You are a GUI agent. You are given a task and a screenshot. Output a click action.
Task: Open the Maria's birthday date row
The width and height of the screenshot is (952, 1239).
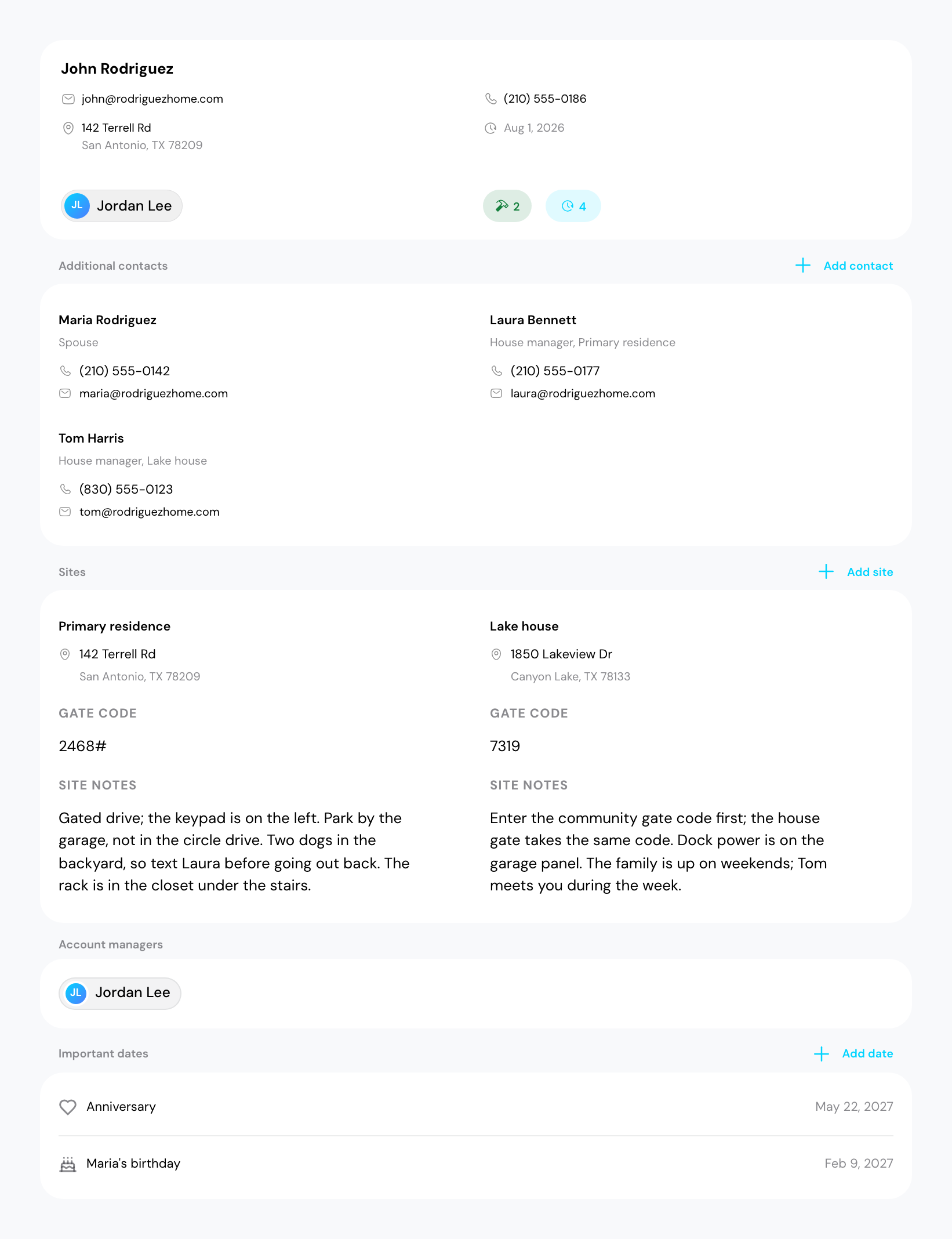[476, 1164]
